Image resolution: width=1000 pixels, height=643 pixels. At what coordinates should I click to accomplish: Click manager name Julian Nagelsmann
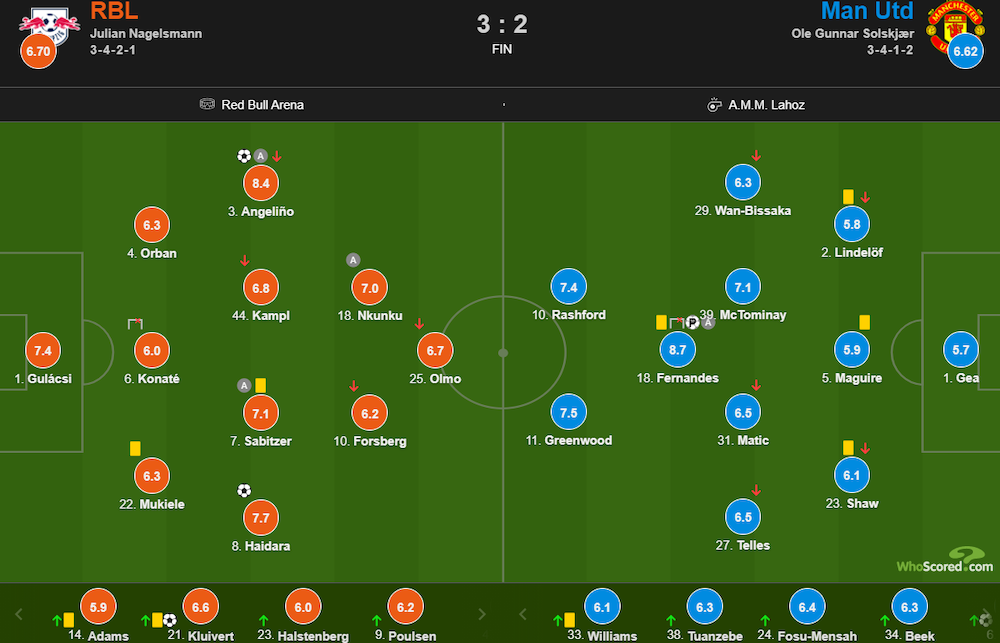[x=145, y=33]
